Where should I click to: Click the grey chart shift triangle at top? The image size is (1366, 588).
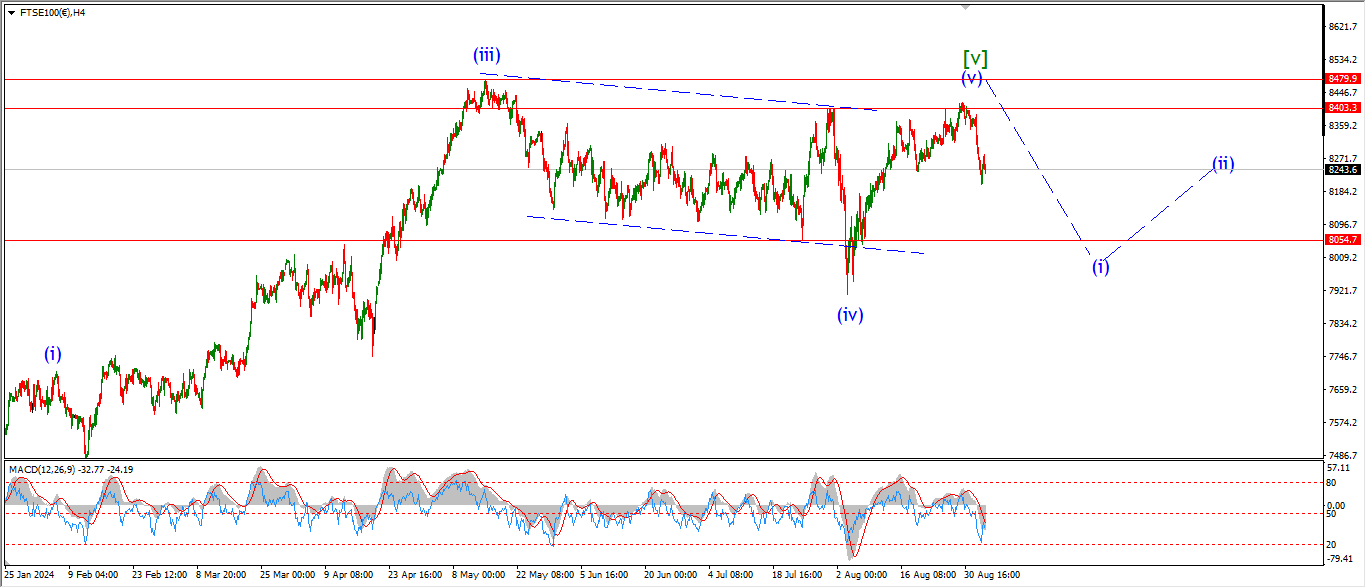coord(965,7)
